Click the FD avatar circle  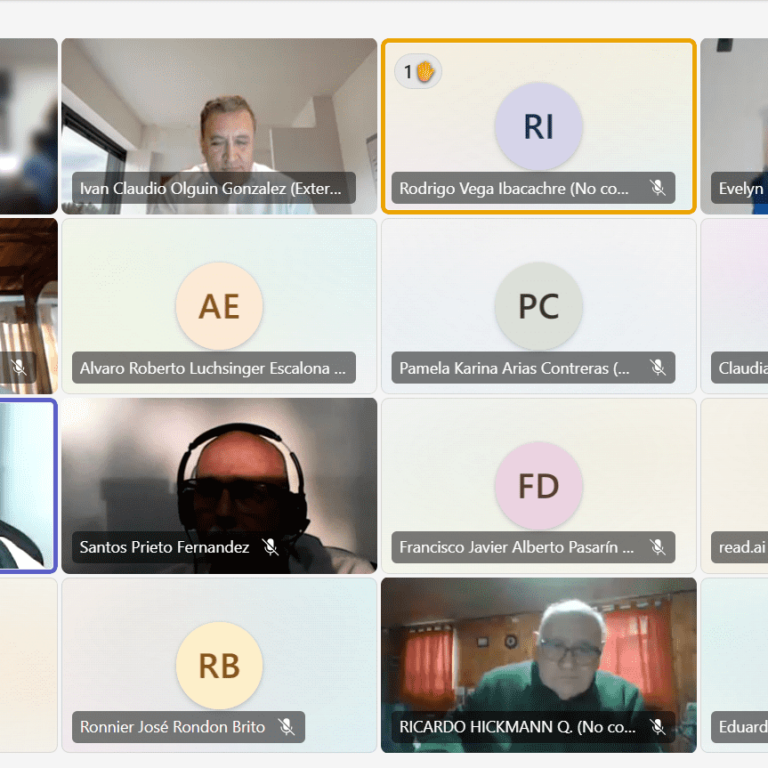click(x=538, y=486)
